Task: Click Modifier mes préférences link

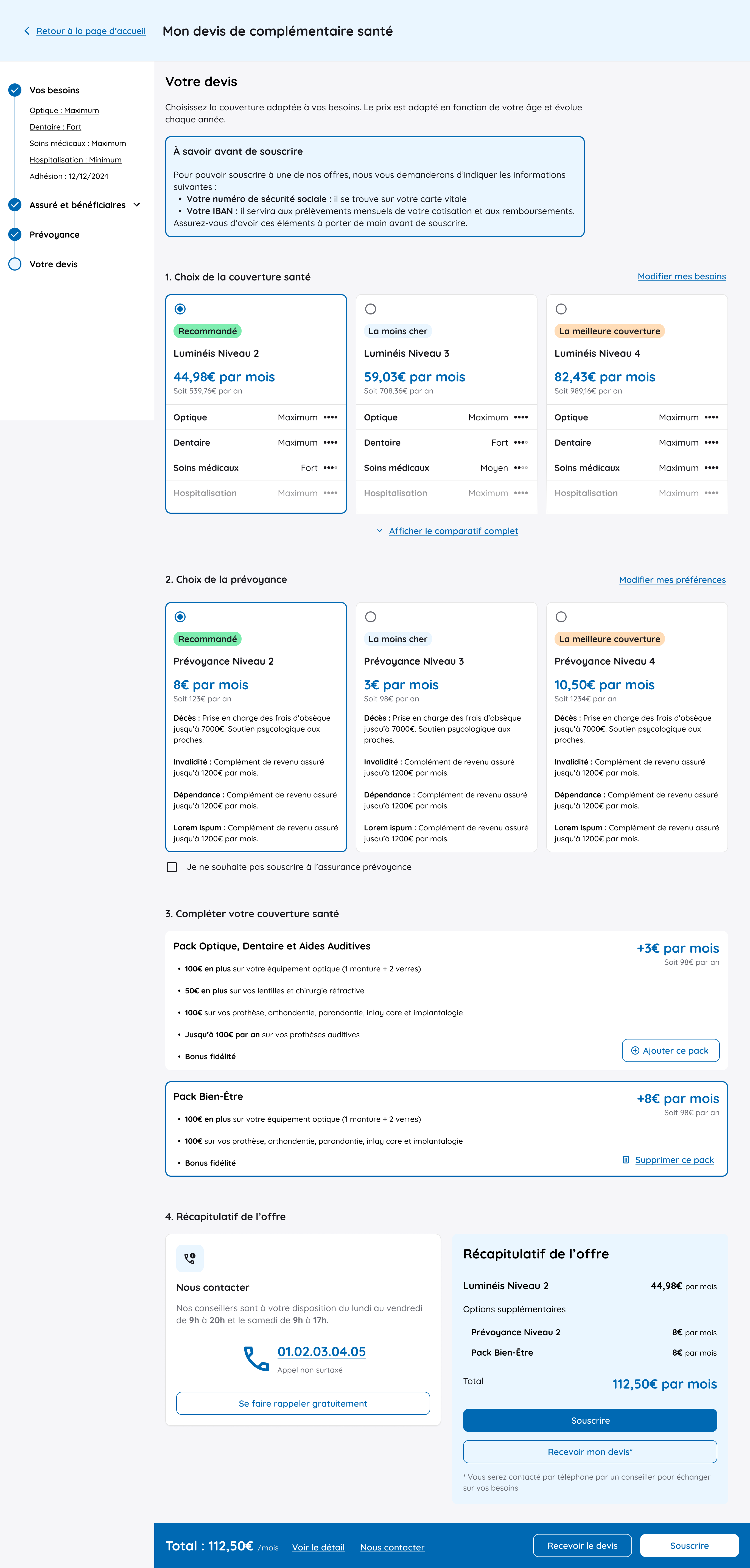Action: point(673,580)
